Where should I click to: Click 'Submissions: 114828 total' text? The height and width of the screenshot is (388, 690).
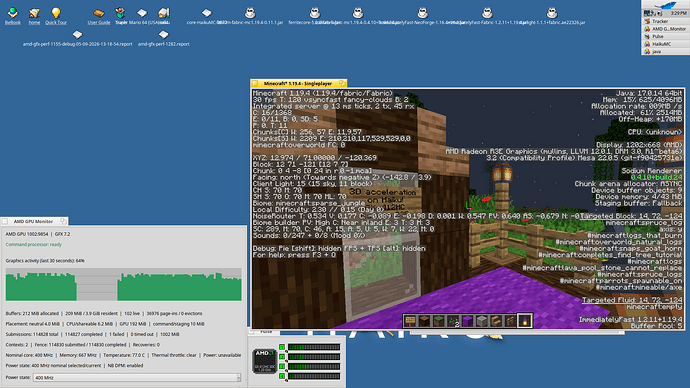pos(32,334)
